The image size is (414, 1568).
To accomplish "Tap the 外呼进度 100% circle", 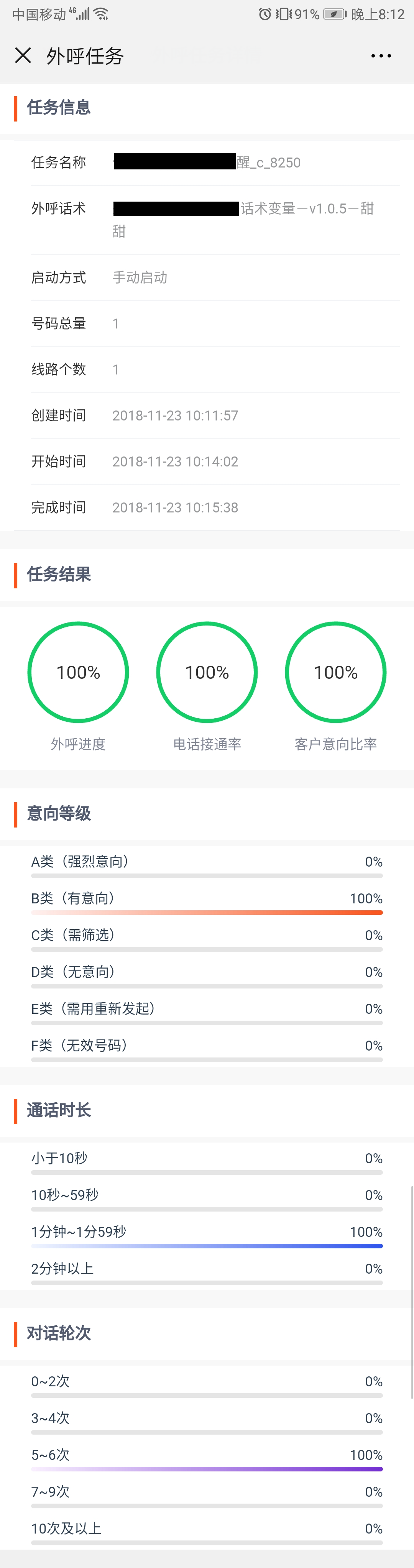I will point(78,672).
